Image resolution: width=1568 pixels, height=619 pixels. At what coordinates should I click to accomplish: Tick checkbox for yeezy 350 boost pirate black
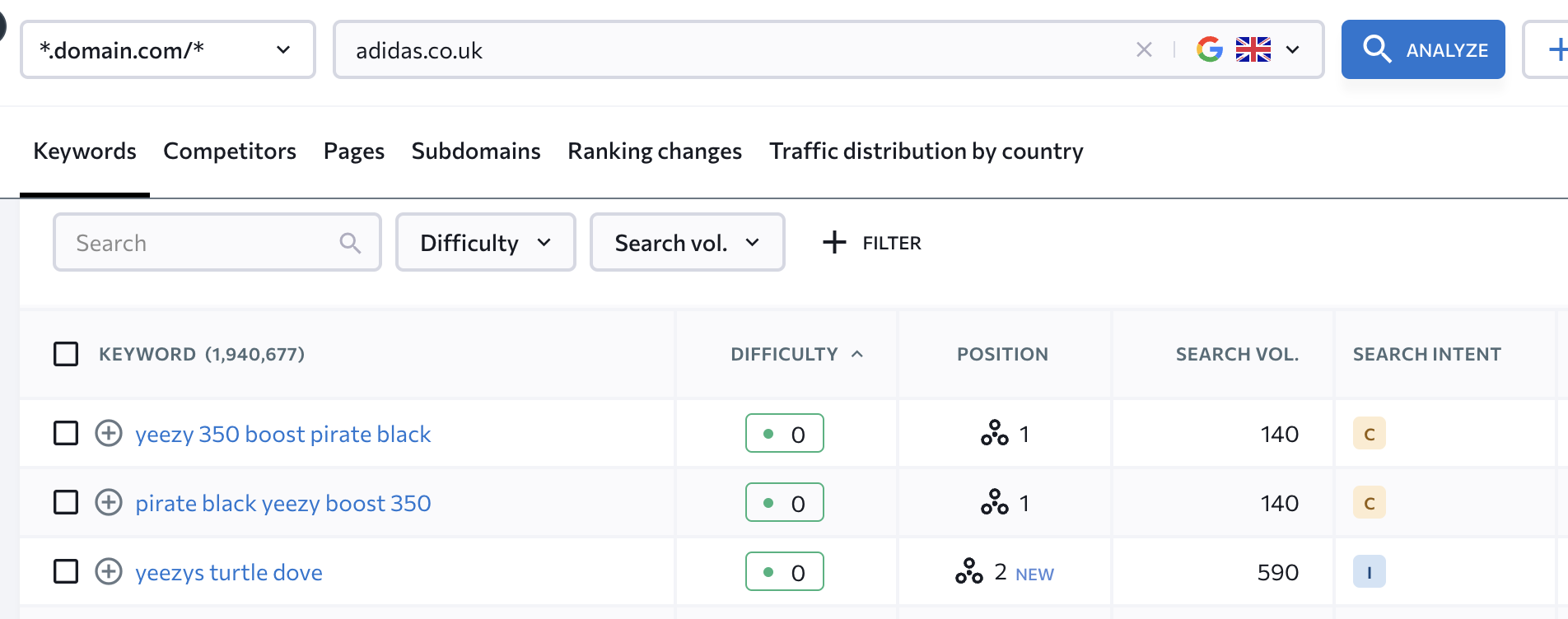pos(66,433)
